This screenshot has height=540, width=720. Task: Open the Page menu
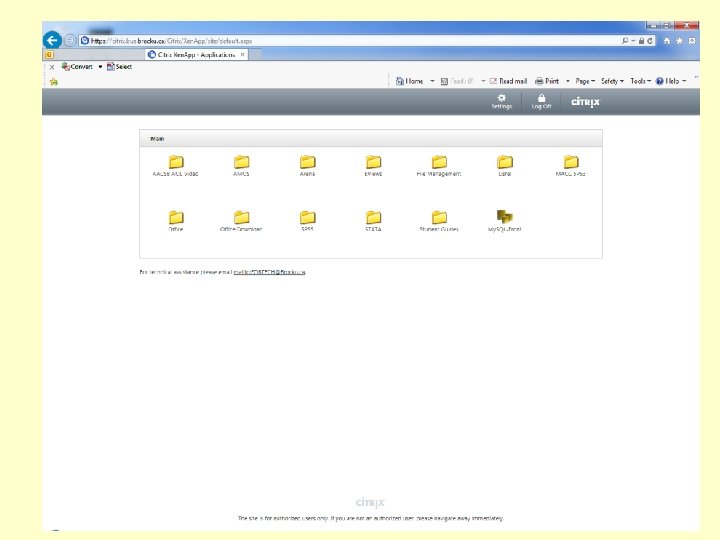click(585, 81)
